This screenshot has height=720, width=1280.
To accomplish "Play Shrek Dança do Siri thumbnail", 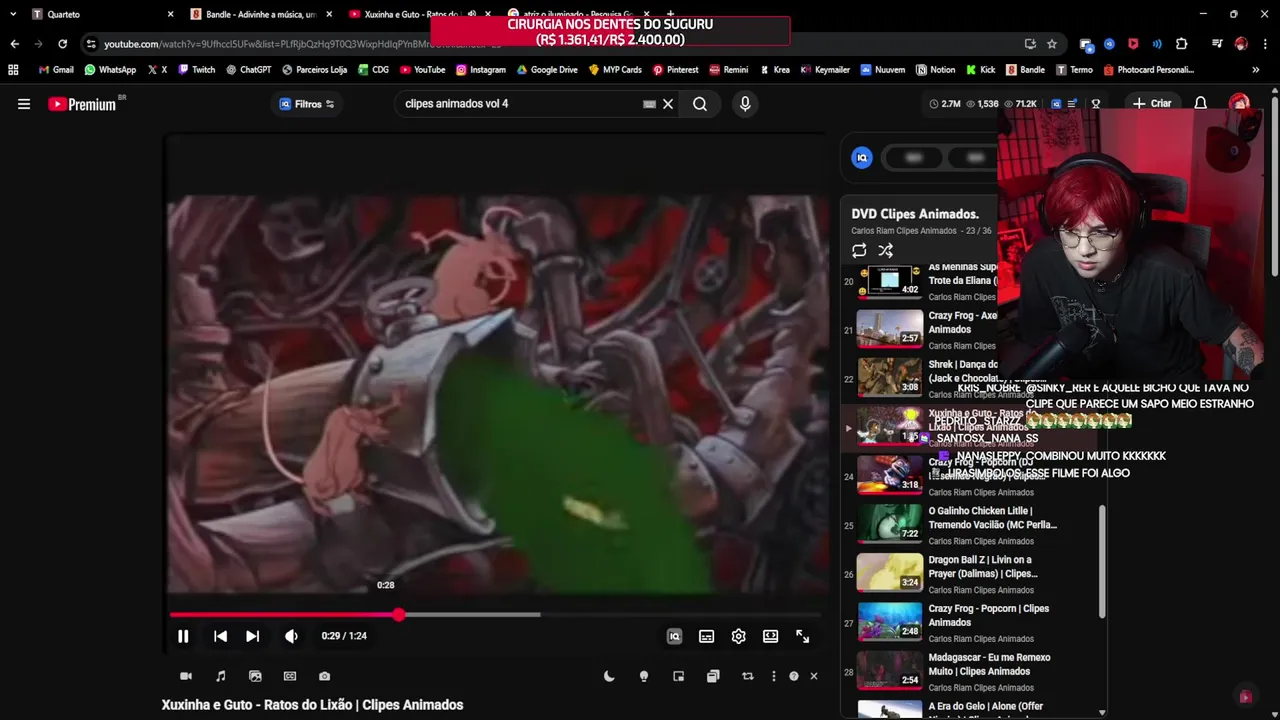I will pyautogui.click(x=889, y=376).
